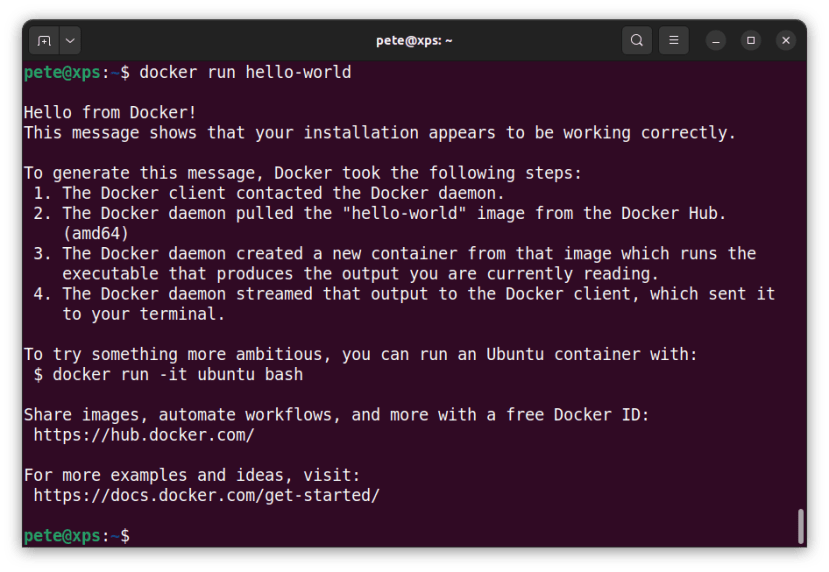Click 'Share images, automate workflows' line
This screenshot has width=829, height=572.
coord(336,414)
